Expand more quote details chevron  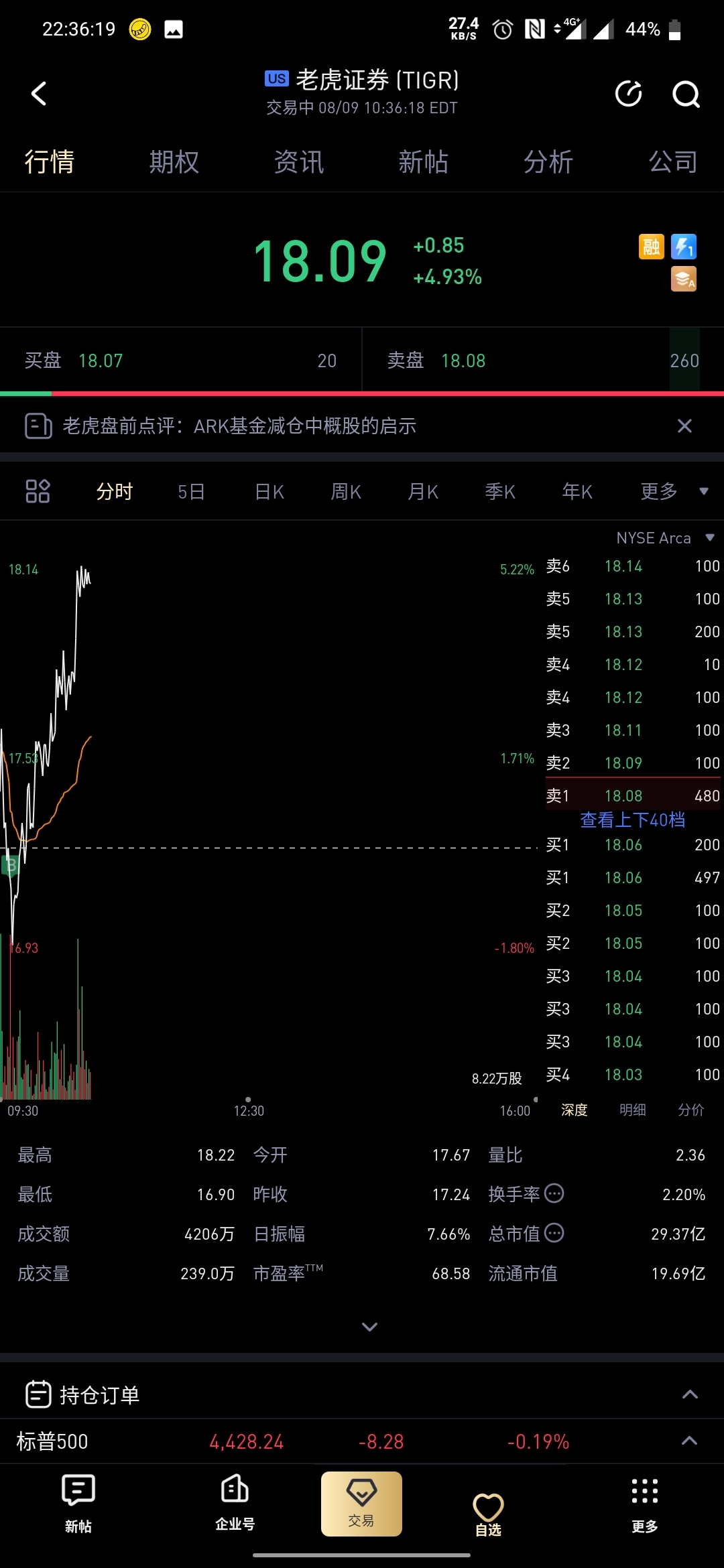(x=369, y=1326)
